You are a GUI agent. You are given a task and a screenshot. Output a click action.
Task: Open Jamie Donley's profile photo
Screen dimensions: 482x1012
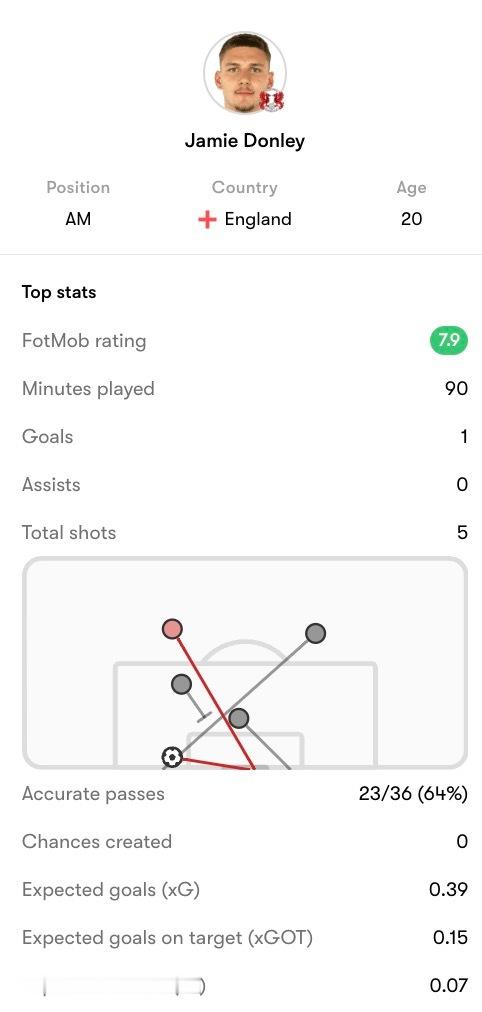click(245, 73)
